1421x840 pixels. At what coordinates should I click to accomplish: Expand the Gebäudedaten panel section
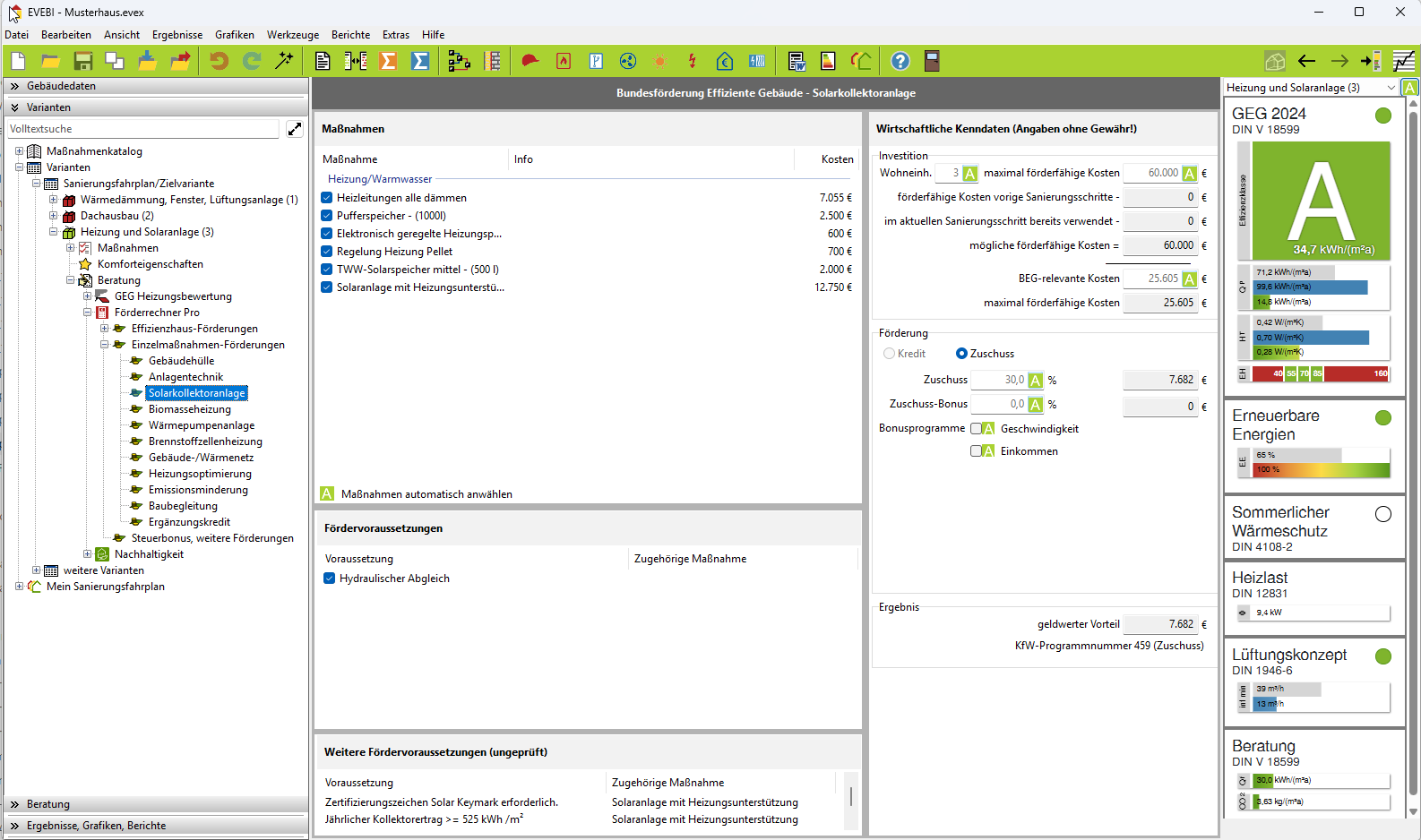[15, 86]
